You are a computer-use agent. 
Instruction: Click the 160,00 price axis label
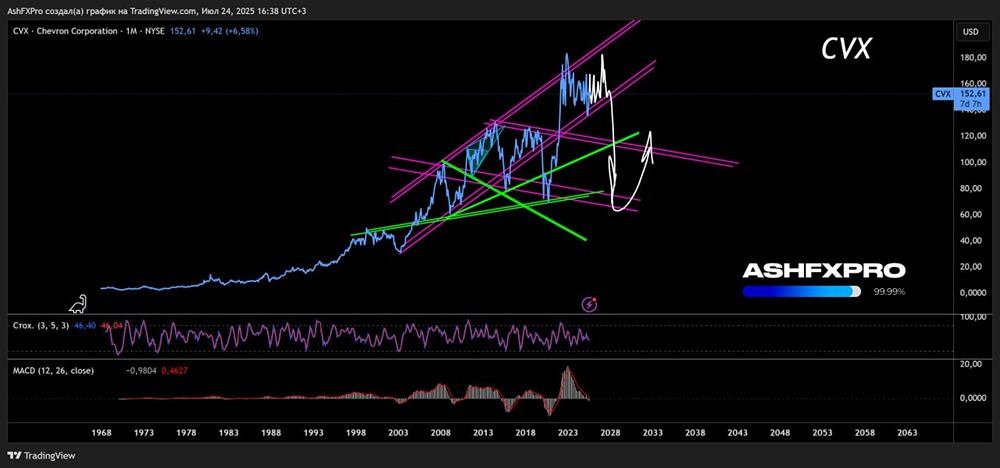coord(974,84)
